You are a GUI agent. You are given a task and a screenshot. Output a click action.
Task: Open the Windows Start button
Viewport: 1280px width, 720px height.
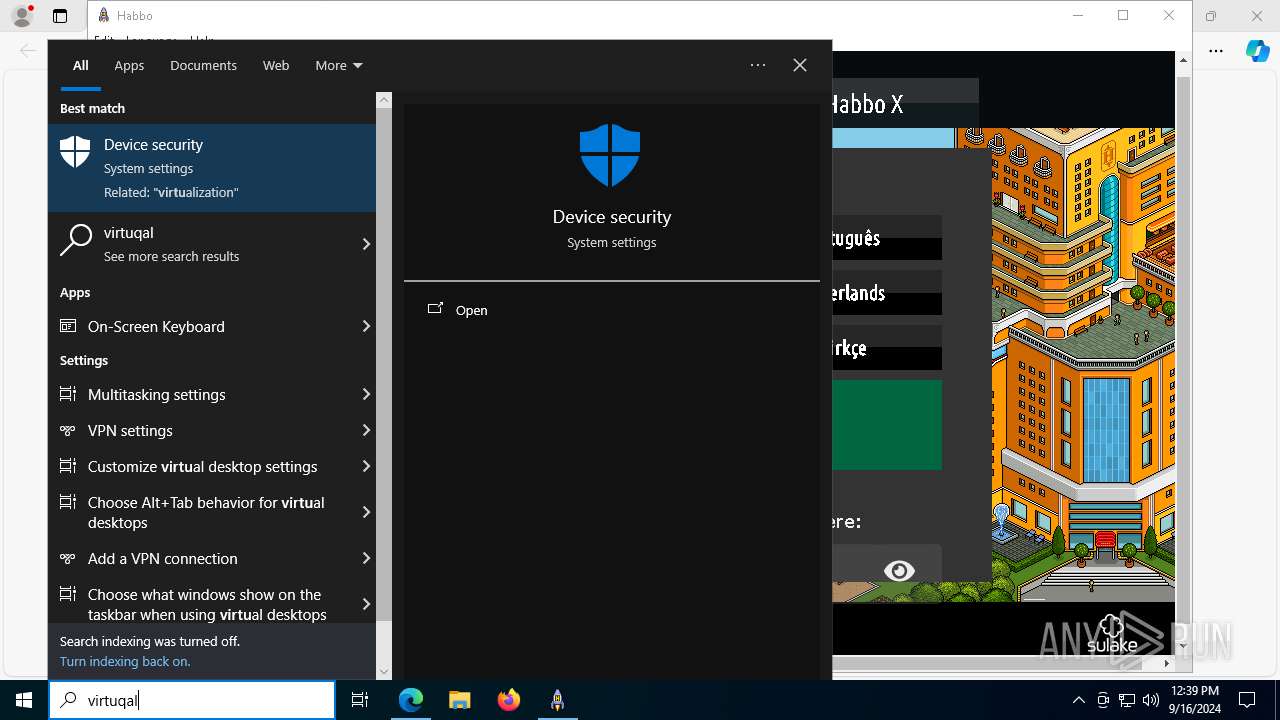tap(24, 700)
